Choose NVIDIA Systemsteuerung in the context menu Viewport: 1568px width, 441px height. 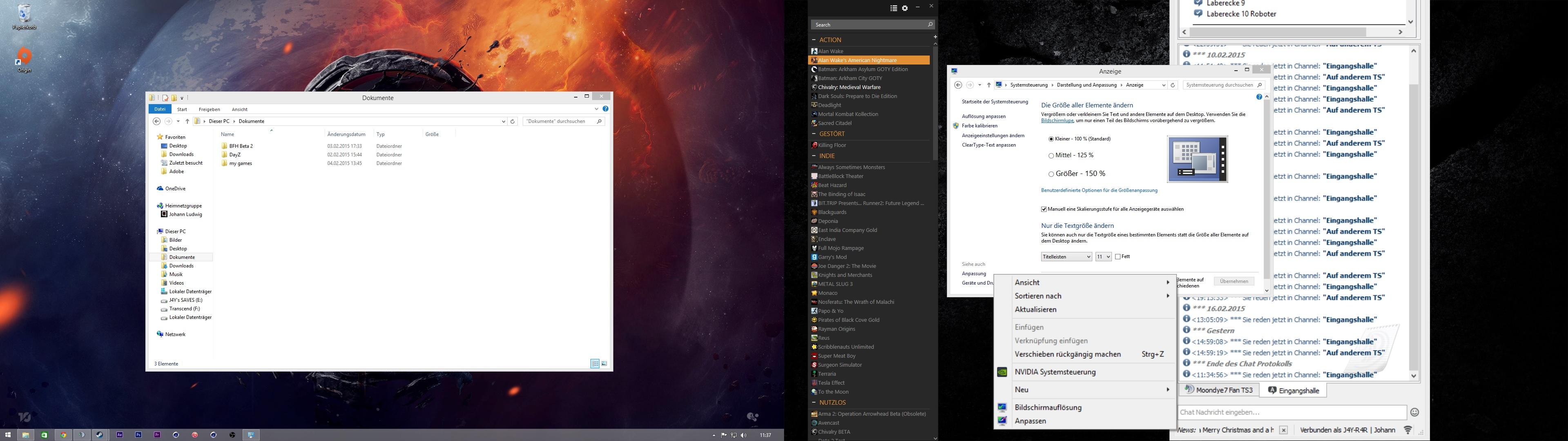(1055, 372)
